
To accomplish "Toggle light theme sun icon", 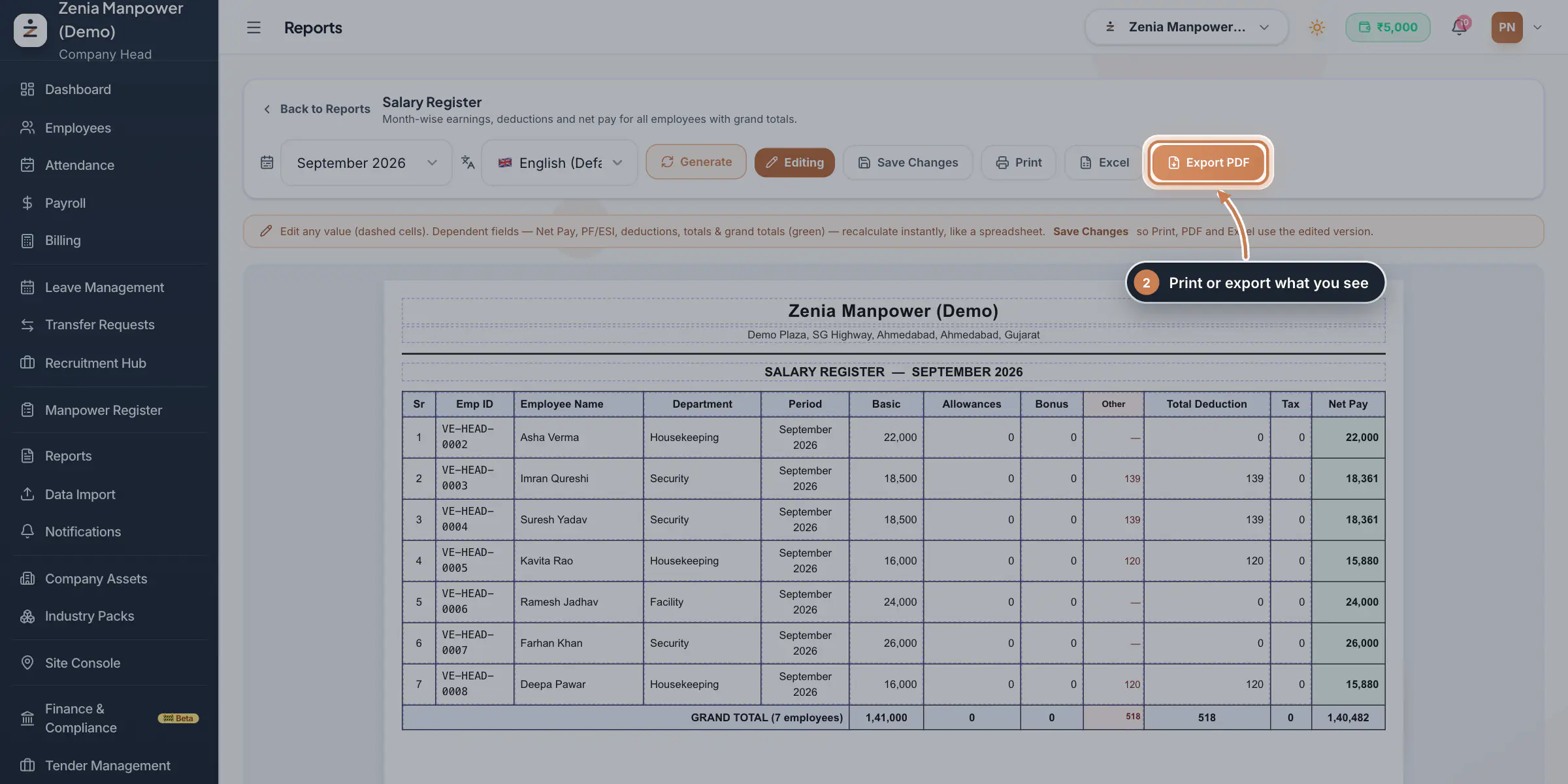I will (1316, 27).
